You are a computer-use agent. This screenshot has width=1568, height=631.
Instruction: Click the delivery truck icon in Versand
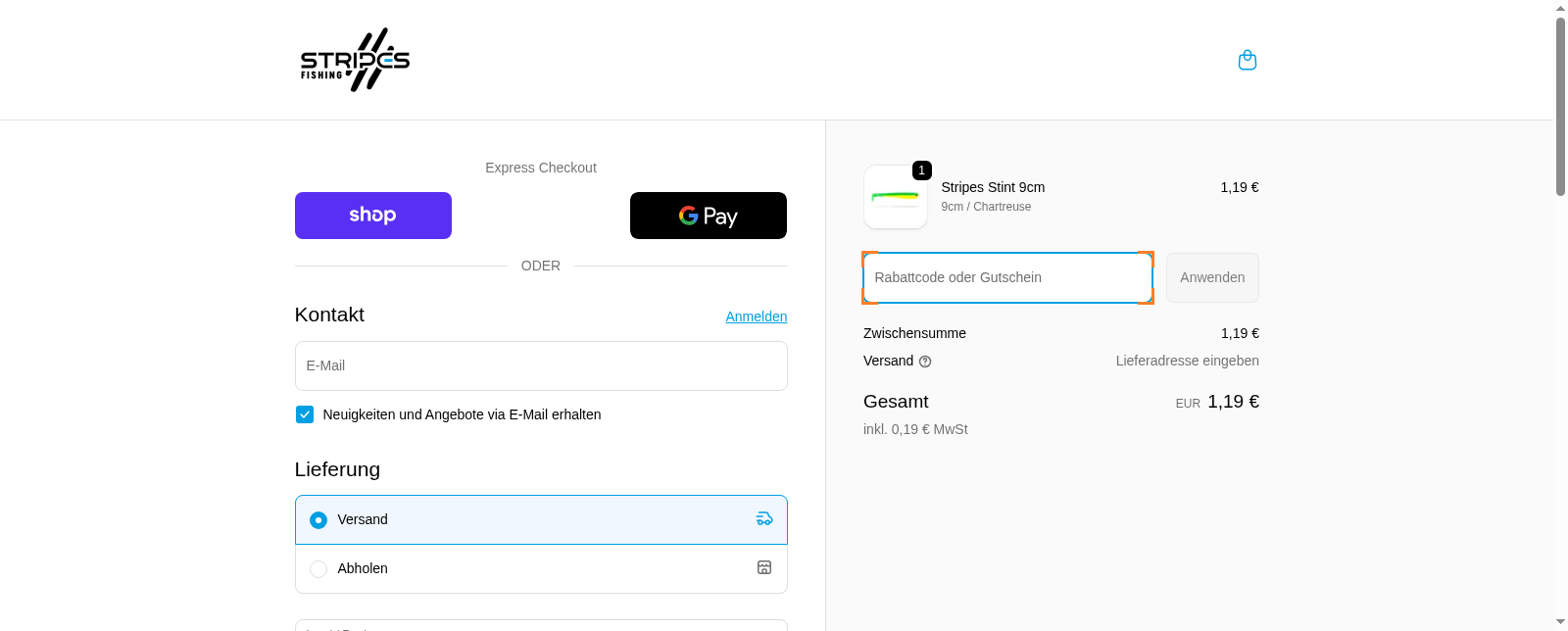[x=764, y=519]
